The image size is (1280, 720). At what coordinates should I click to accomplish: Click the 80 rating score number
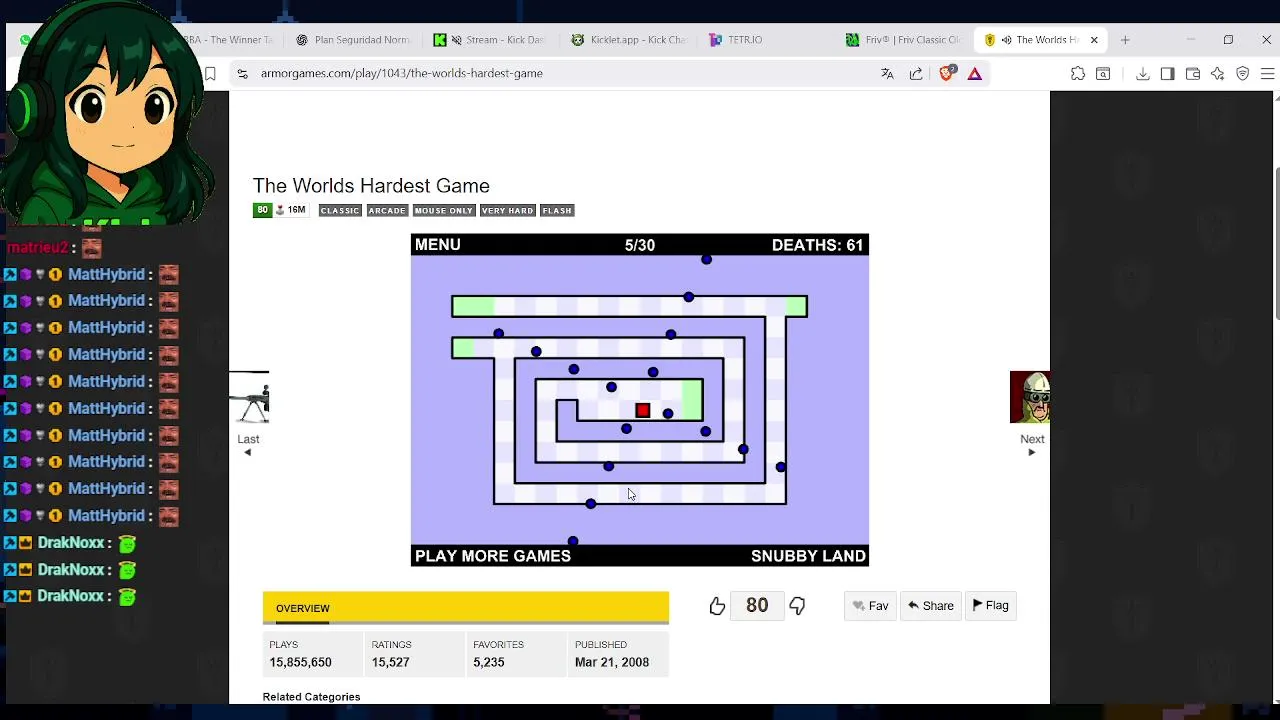(757, 605)
